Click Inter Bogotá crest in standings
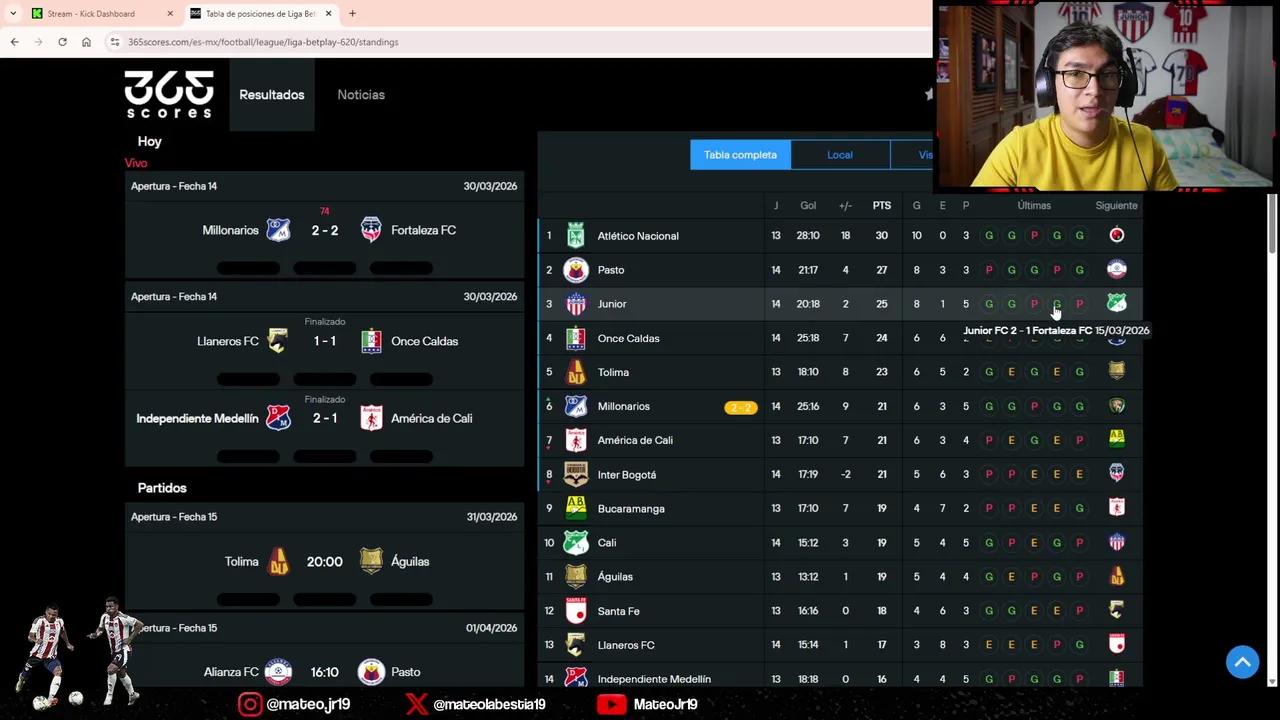This screenshot has height=720, width=1280. click(x=576, y=475)
